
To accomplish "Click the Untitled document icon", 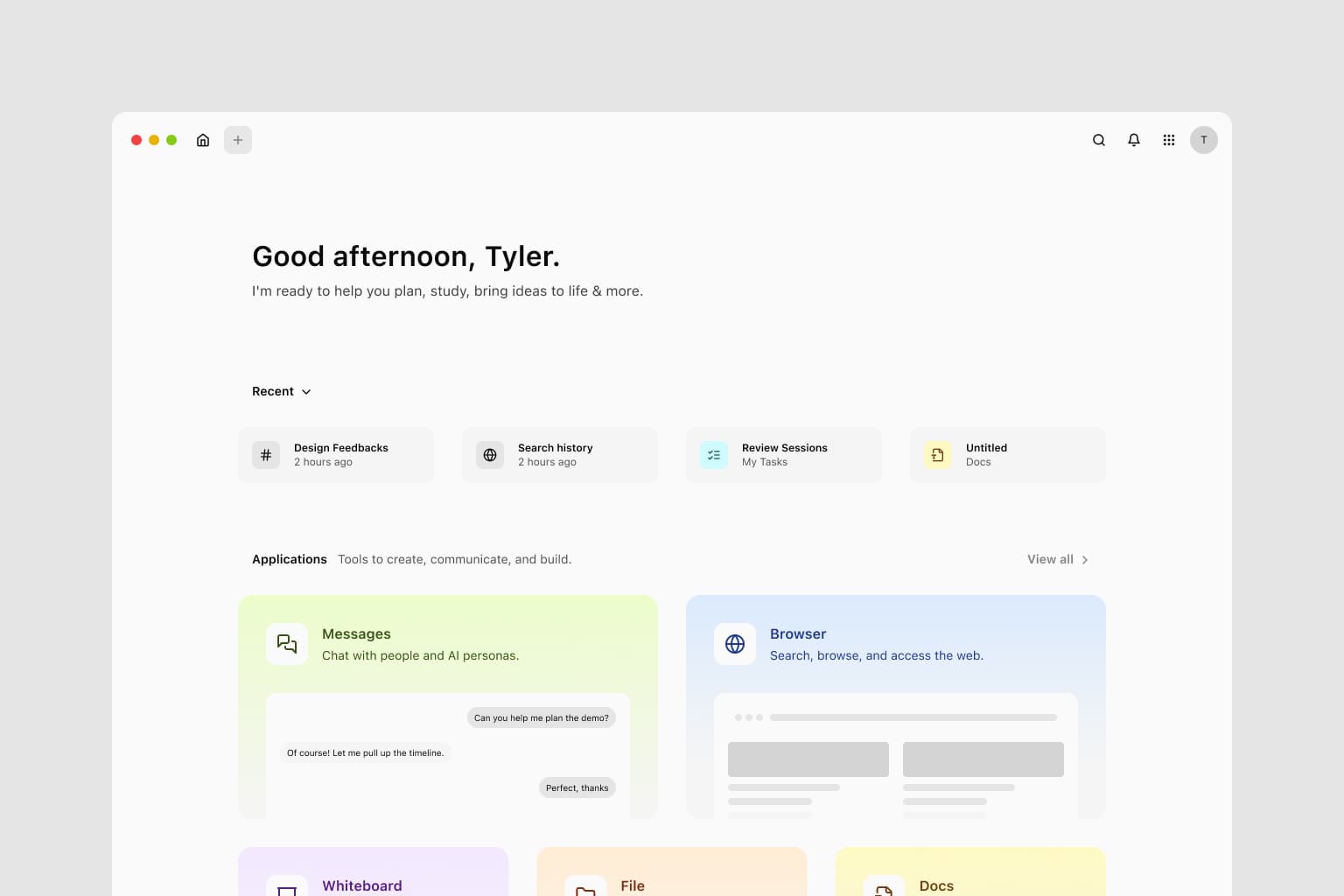I will 938,455.
